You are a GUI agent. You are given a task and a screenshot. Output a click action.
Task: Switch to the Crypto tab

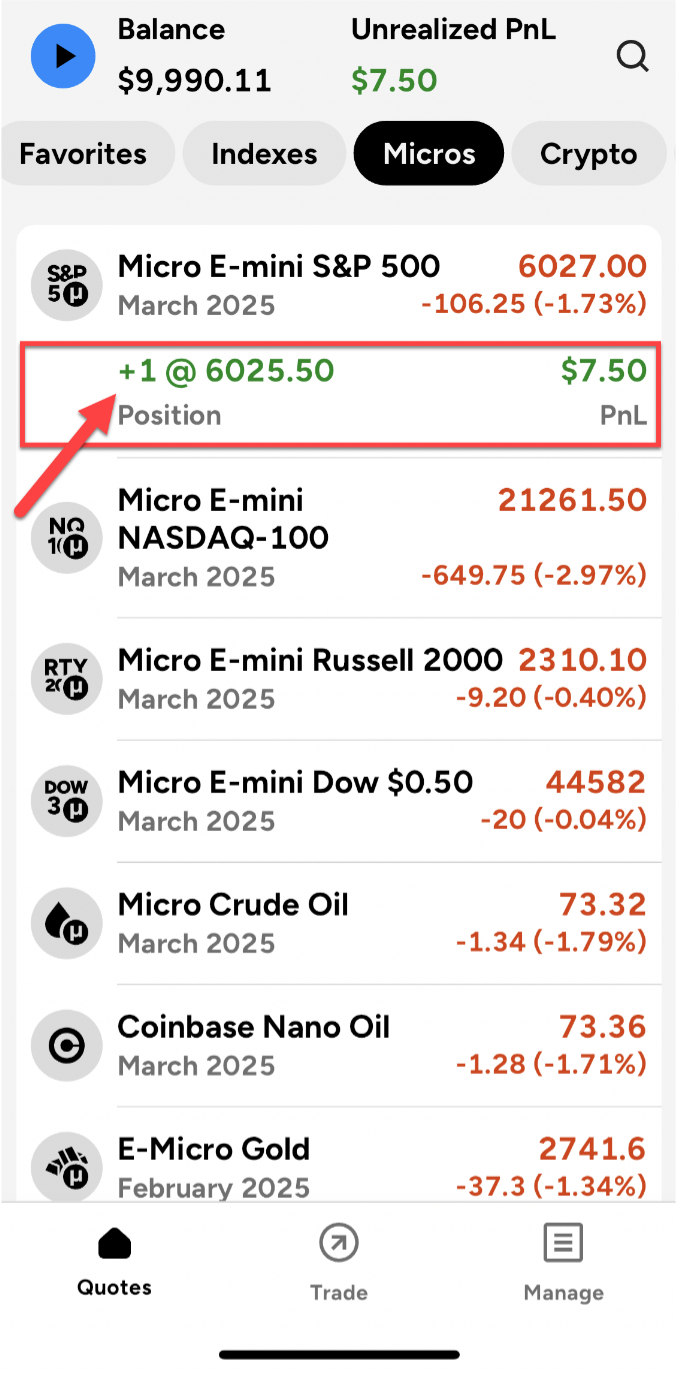[x=588, y=154]
